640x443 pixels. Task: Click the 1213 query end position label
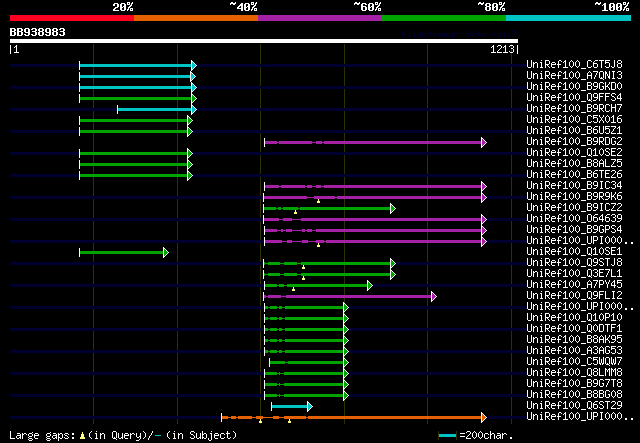click(502, 49)
